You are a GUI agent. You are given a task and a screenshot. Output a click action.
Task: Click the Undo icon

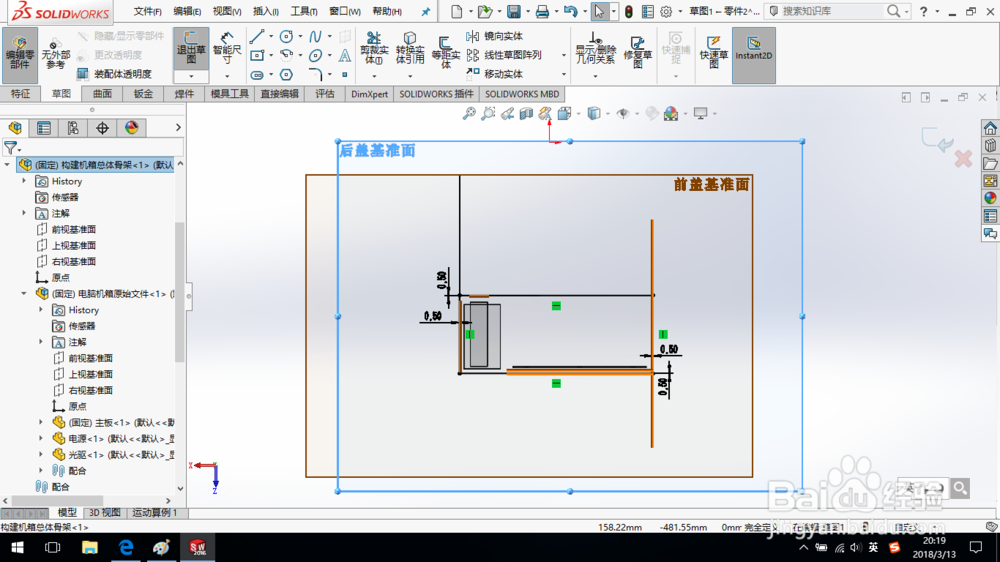570,11
